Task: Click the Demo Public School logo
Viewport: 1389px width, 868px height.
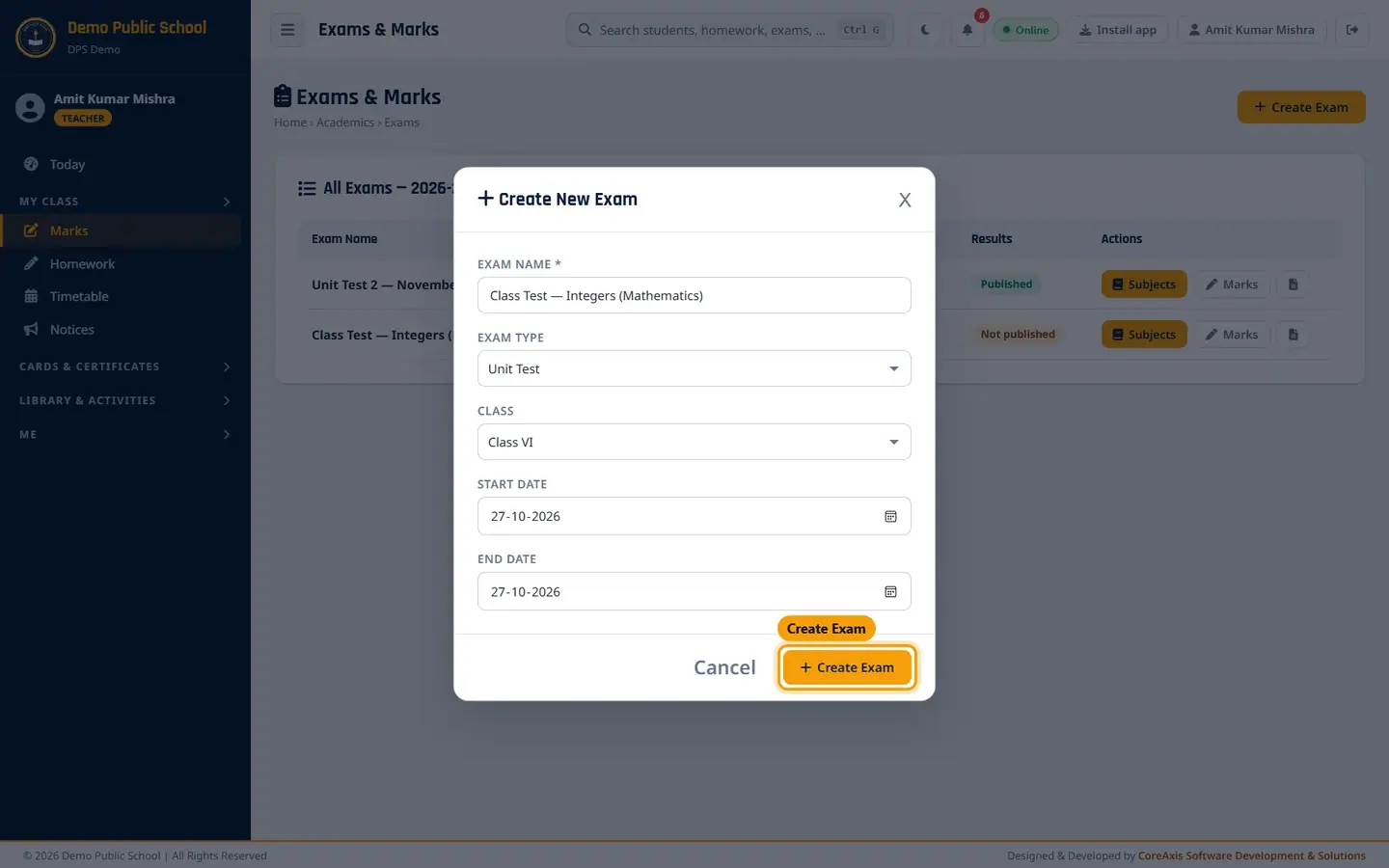Action: pos(36,38)
